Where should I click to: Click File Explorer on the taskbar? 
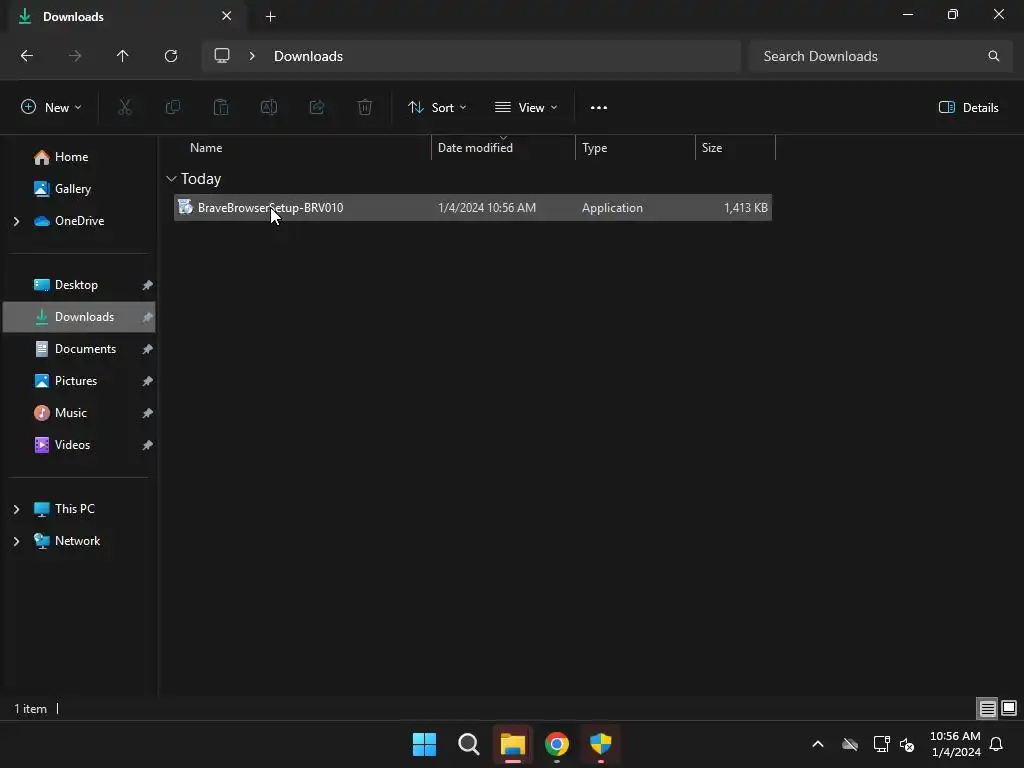point(513,744)
